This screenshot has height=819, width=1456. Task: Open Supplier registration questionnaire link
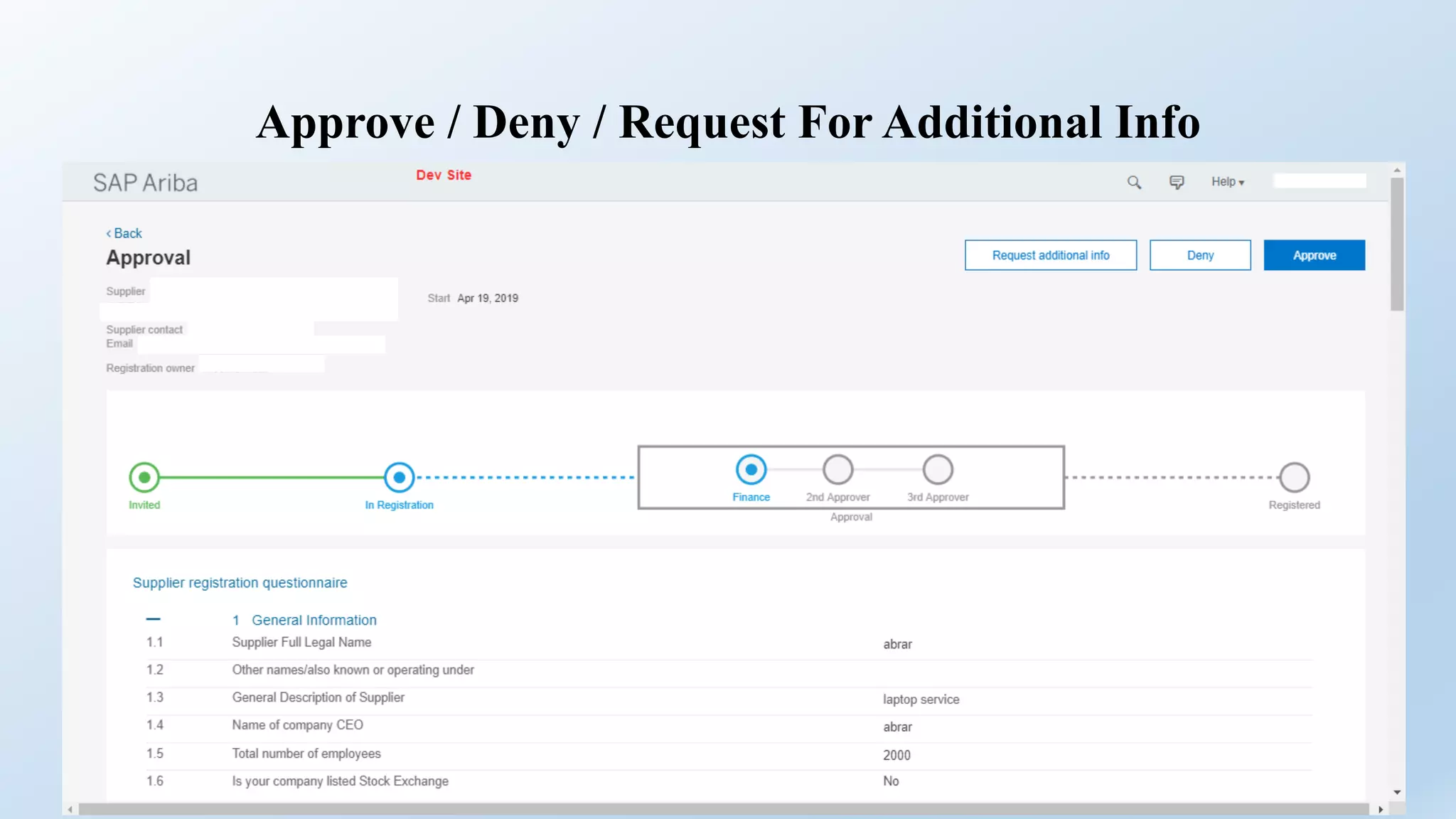(x=240, y=583)
